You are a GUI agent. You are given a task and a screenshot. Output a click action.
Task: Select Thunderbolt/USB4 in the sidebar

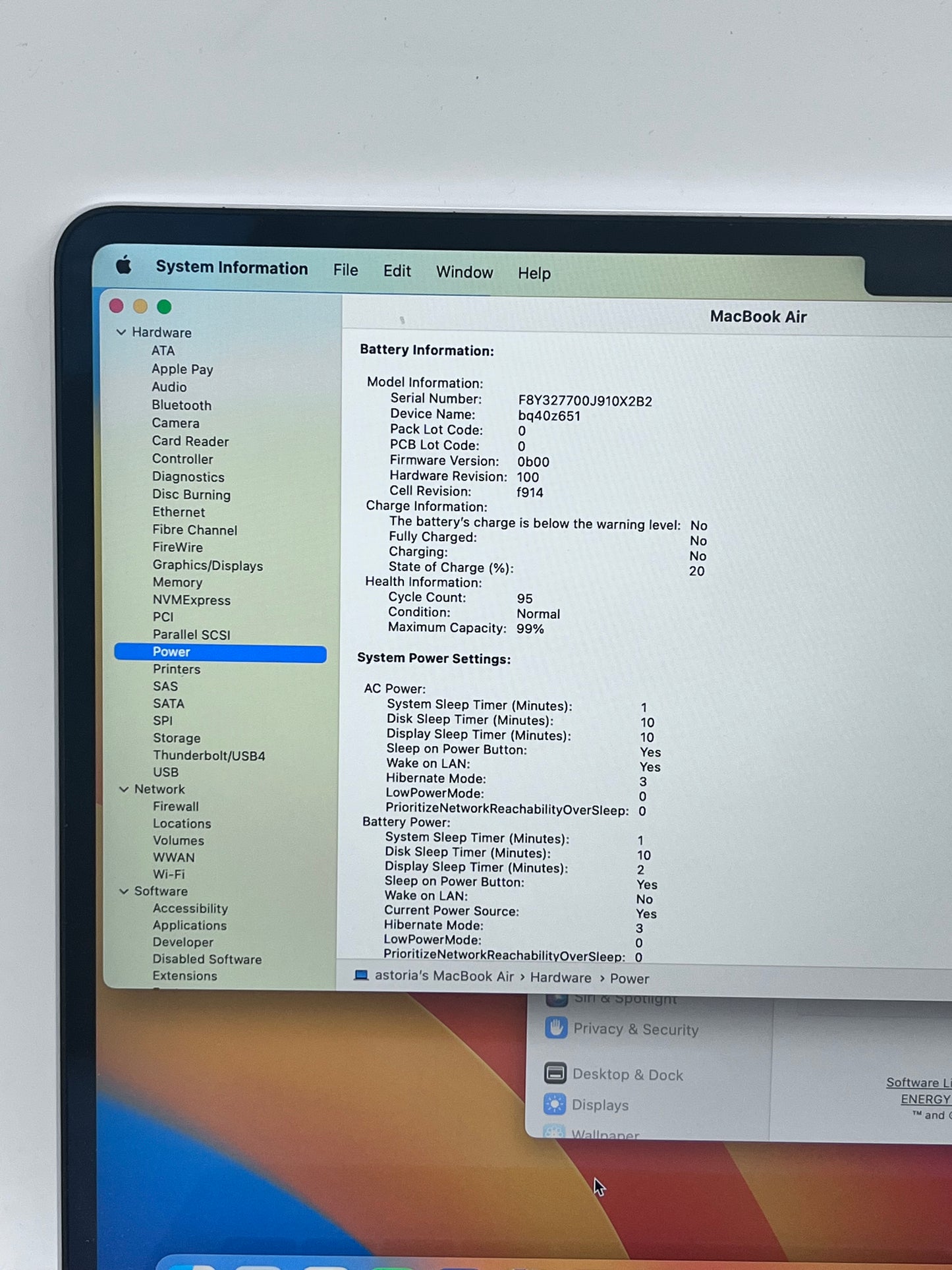209,755
